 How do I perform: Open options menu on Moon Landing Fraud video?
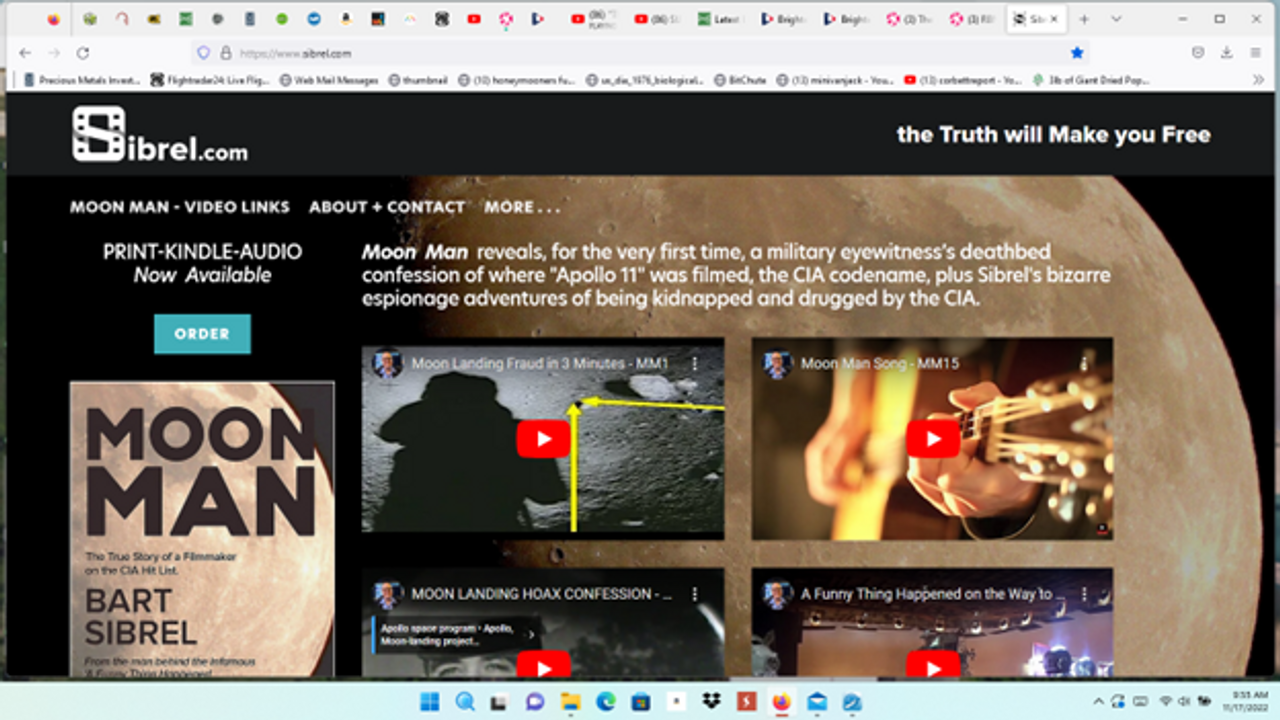(695, 364)
